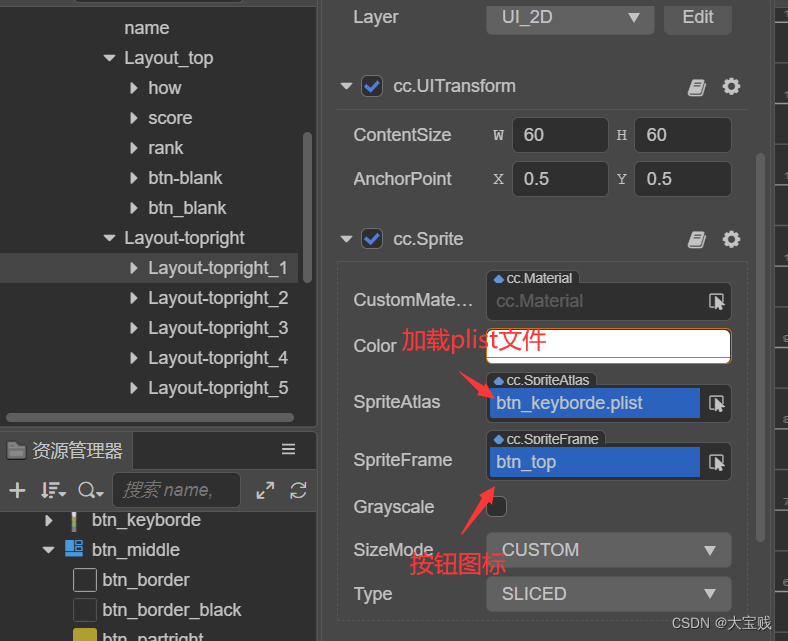The height and width of the screenshot is (641, 788).
Task: Disable the cc.UITransform component checkbox
Action: 372,87
